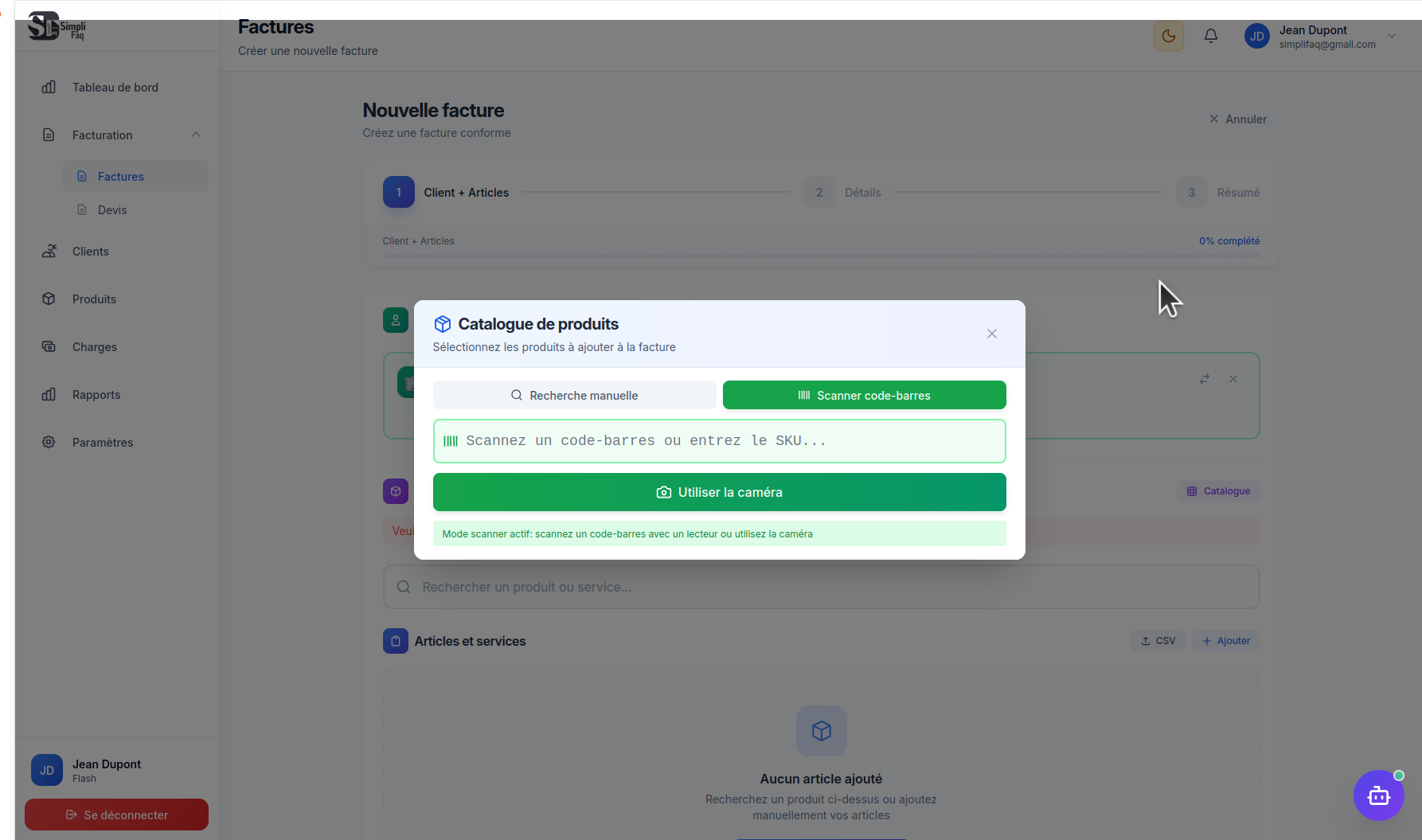Viewport: 1422px width, 840px height.
Task: Click the Clients icon in sidebar
Action: point(49,251)
